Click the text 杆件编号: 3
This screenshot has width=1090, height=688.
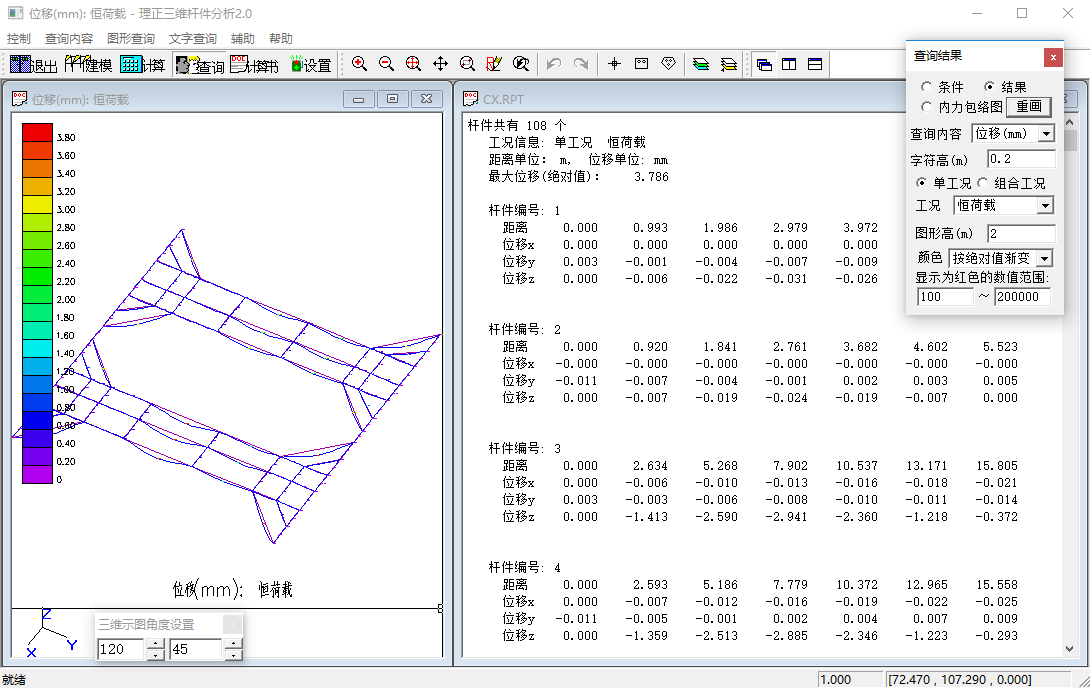[525, 449]
